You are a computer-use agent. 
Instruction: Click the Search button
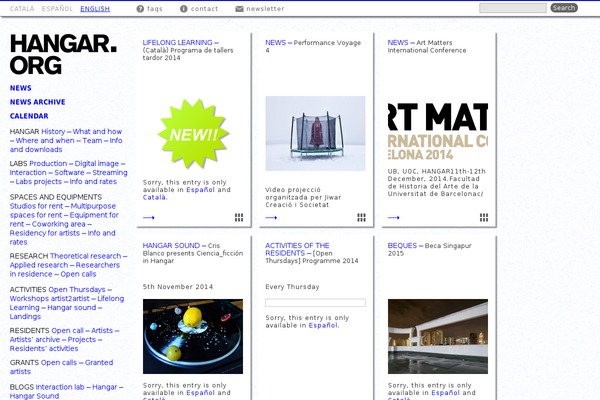click(564, 8)
